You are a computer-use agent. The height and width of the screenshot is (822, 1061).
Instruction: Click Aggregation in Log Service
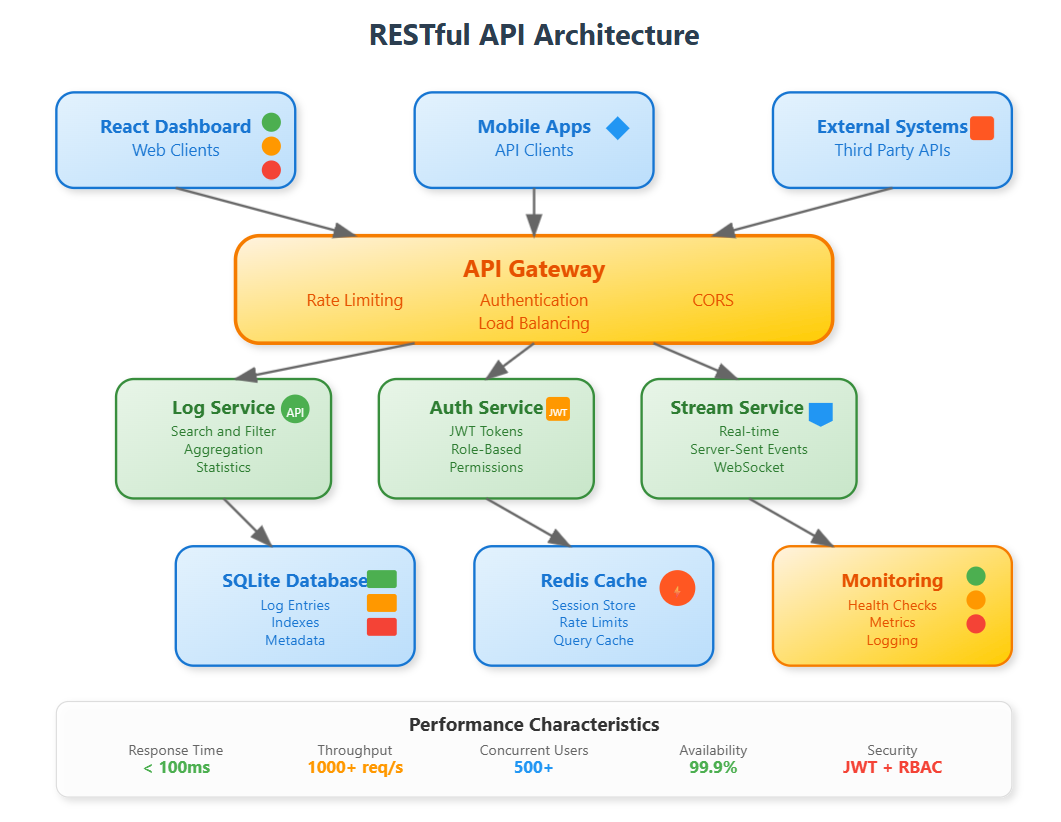[x=223, y=449]
